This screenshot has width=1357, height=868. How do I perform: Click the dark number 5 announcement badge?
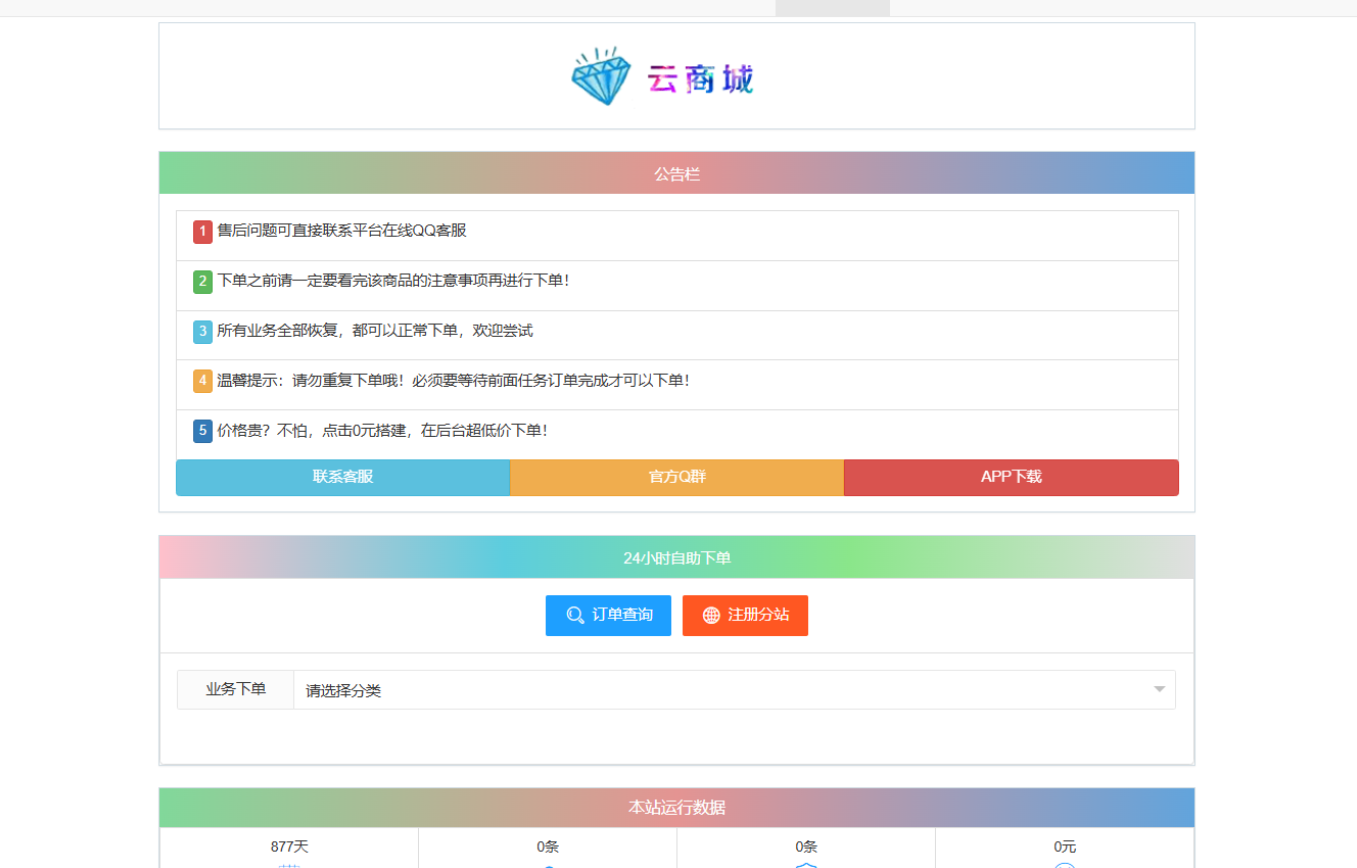click(x=201, y=430)
